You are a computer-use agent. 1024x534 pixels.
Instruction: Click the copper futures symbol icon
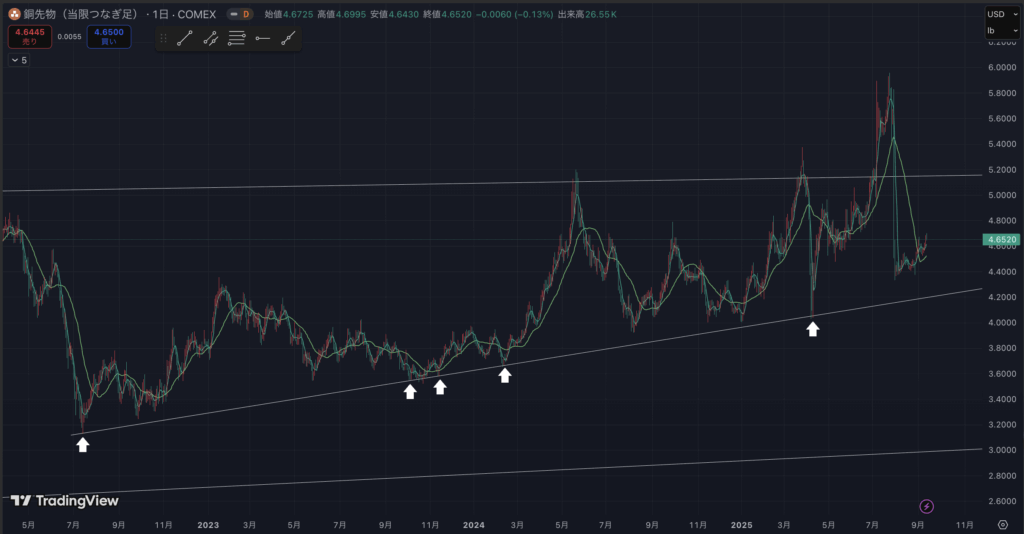15,15
